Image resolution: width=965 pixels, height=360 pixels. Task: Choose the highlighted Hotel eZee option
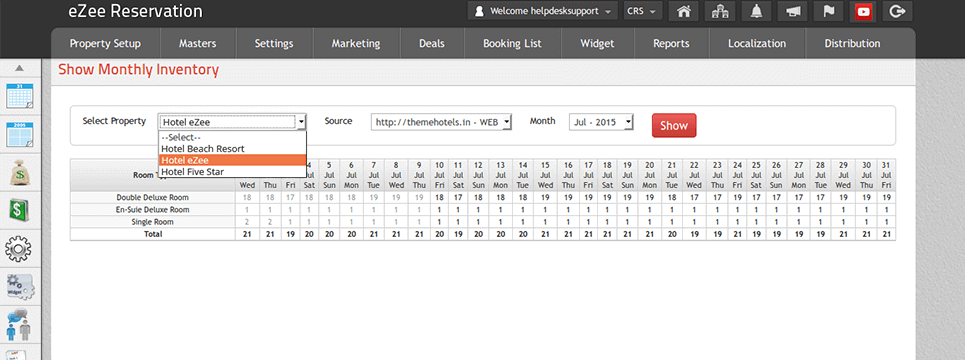[233, 160]
